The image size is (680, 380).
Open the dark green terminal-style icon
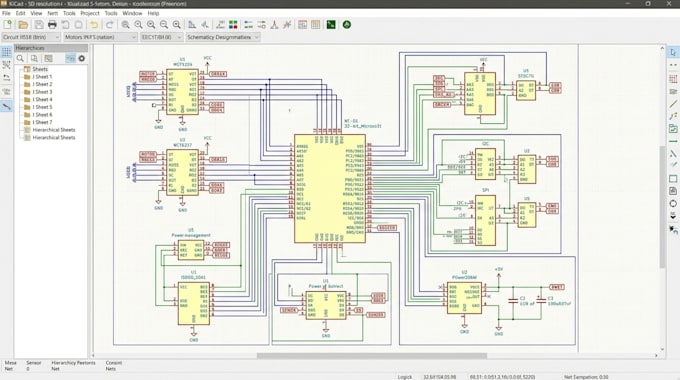pyautogui.click(x=331, y=25)
